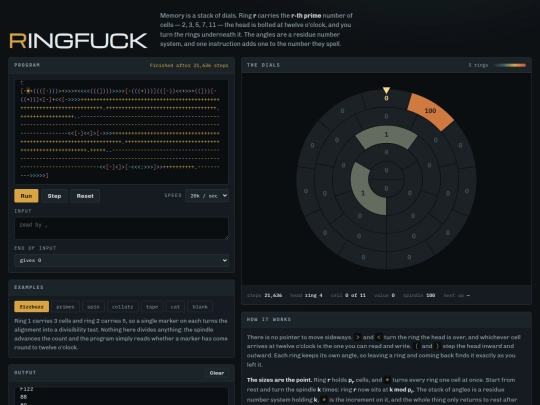This screenshot has height=405, width=540.
Task: Click the value 0 status readout
Action: pos(384,295)
